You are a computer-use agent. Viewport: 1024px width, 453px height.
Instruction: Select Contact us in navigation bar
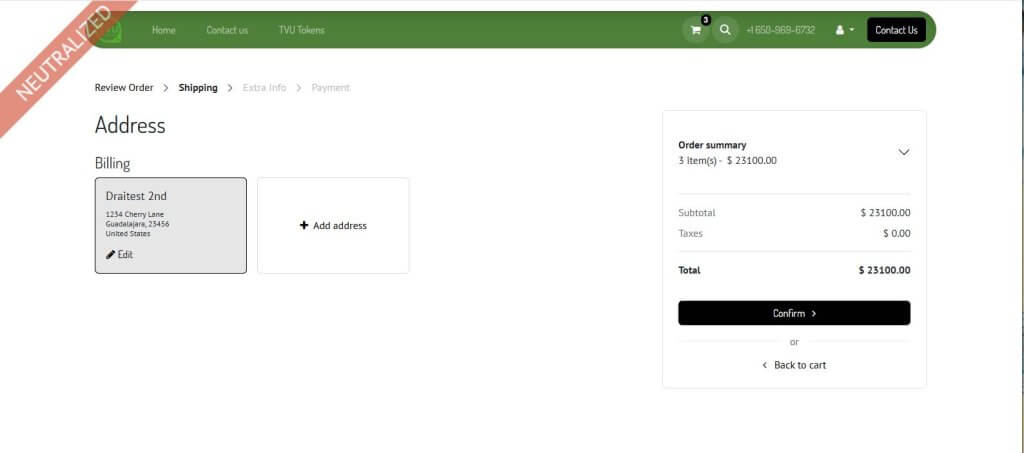(227, 30)
